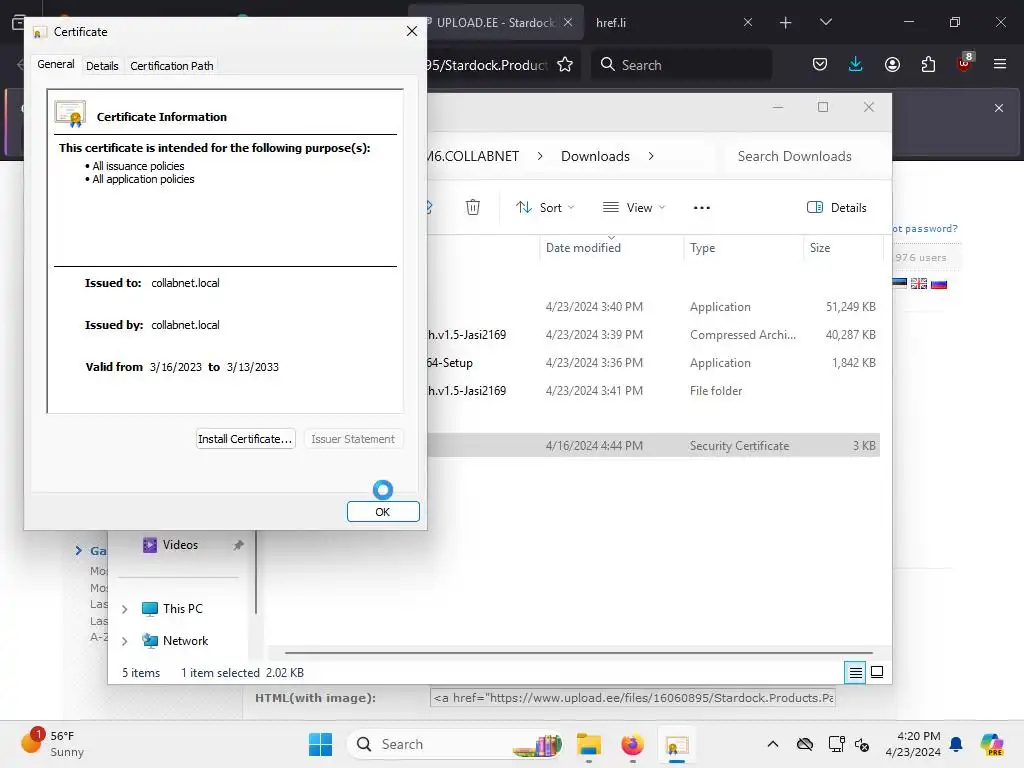The width and height of the screenshot is (1024, 768).
Task: Unpin Videos using the pin icon
Action: pos(238,545)
